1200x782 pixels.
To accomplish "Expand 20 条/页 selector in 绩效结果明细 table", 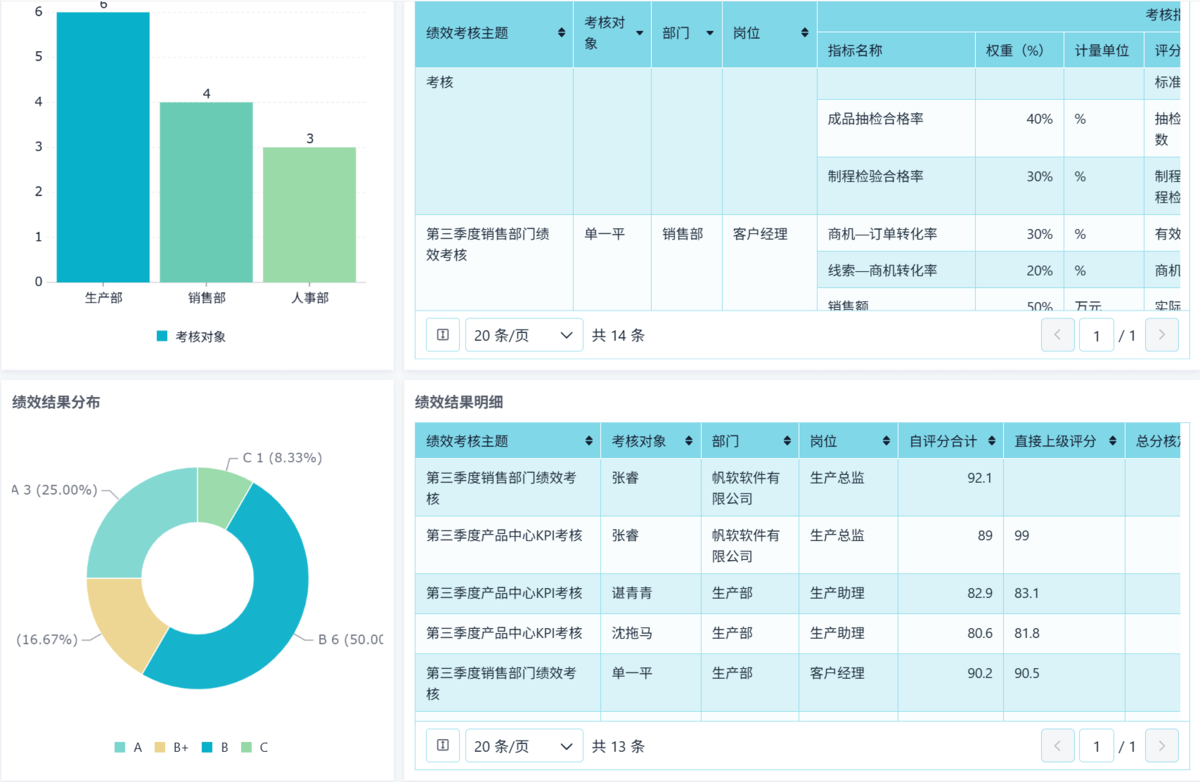I will [x=524, y=746].
